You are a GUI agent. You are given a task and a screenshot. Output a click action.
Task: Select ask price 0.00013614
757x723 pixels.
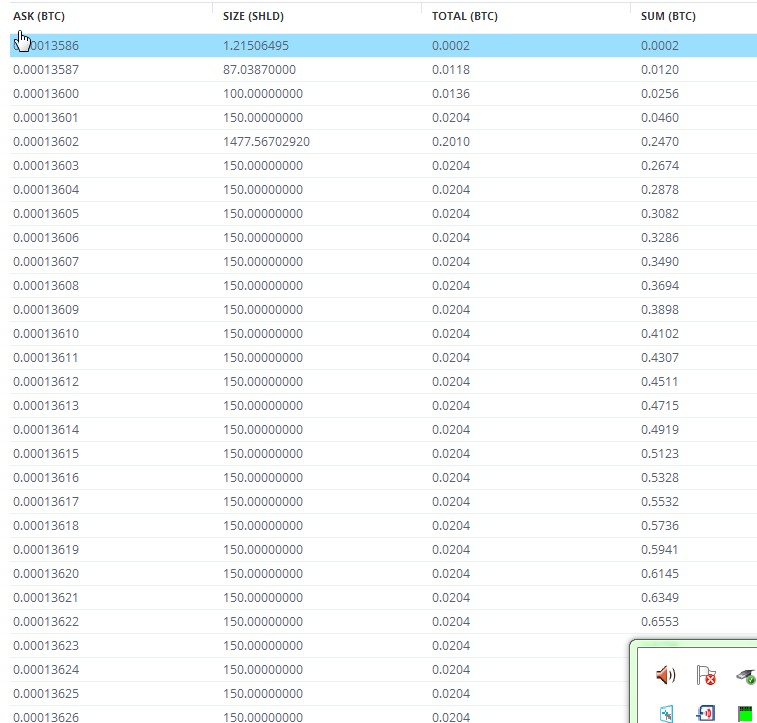click(x=46, y=430)
